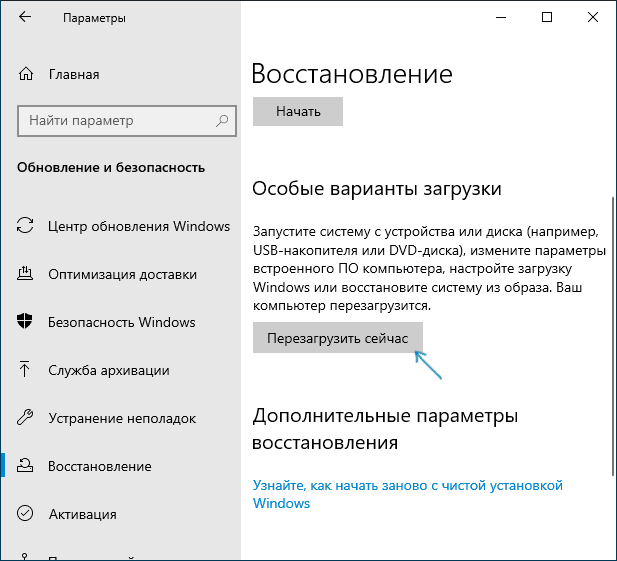This screenshot has width=617, height=561.
Task: Open Центр обновления Windows section
Action: (138, 226)
